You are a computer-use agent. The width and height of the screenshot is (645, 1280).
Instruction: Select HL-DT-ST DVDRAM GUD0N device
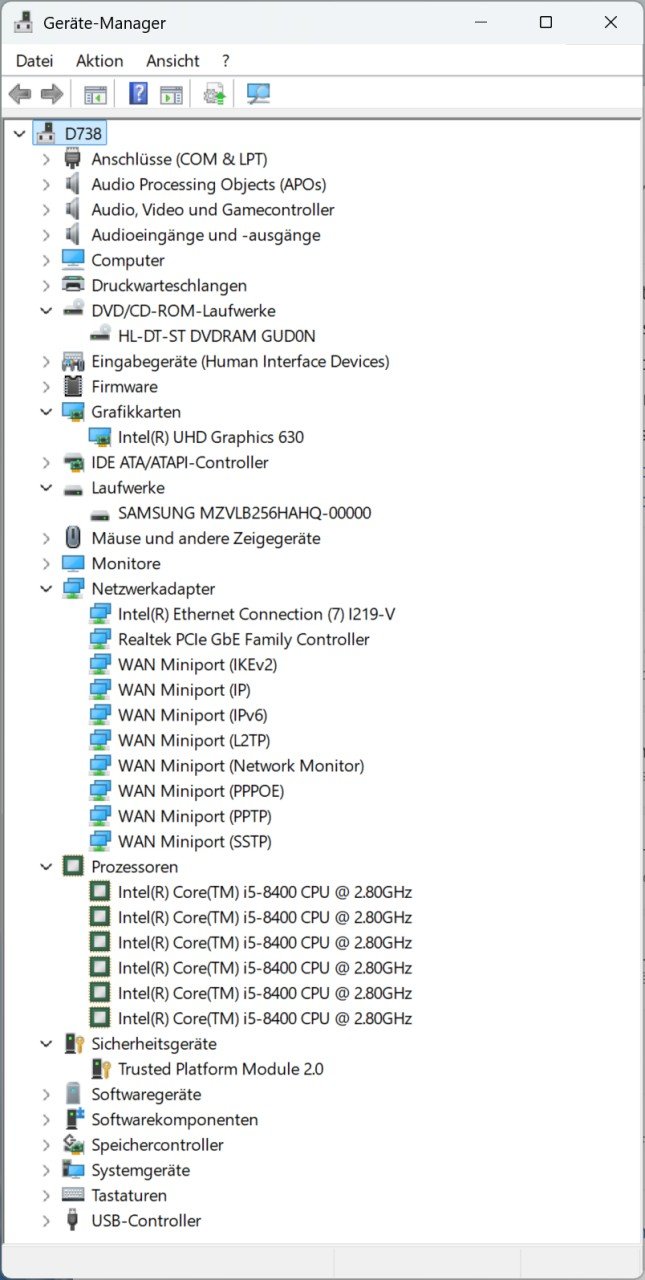216,336
